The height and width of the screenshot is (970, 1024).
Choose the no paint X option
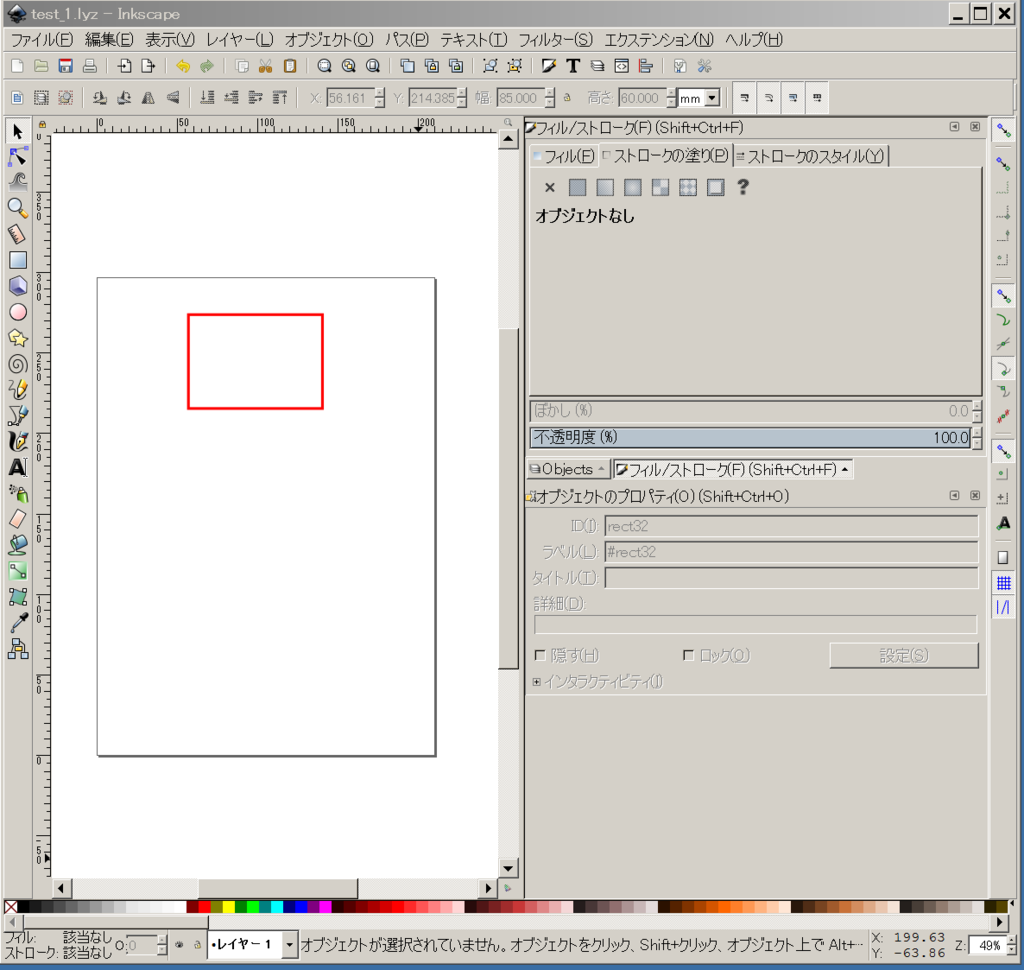[549, 188]
